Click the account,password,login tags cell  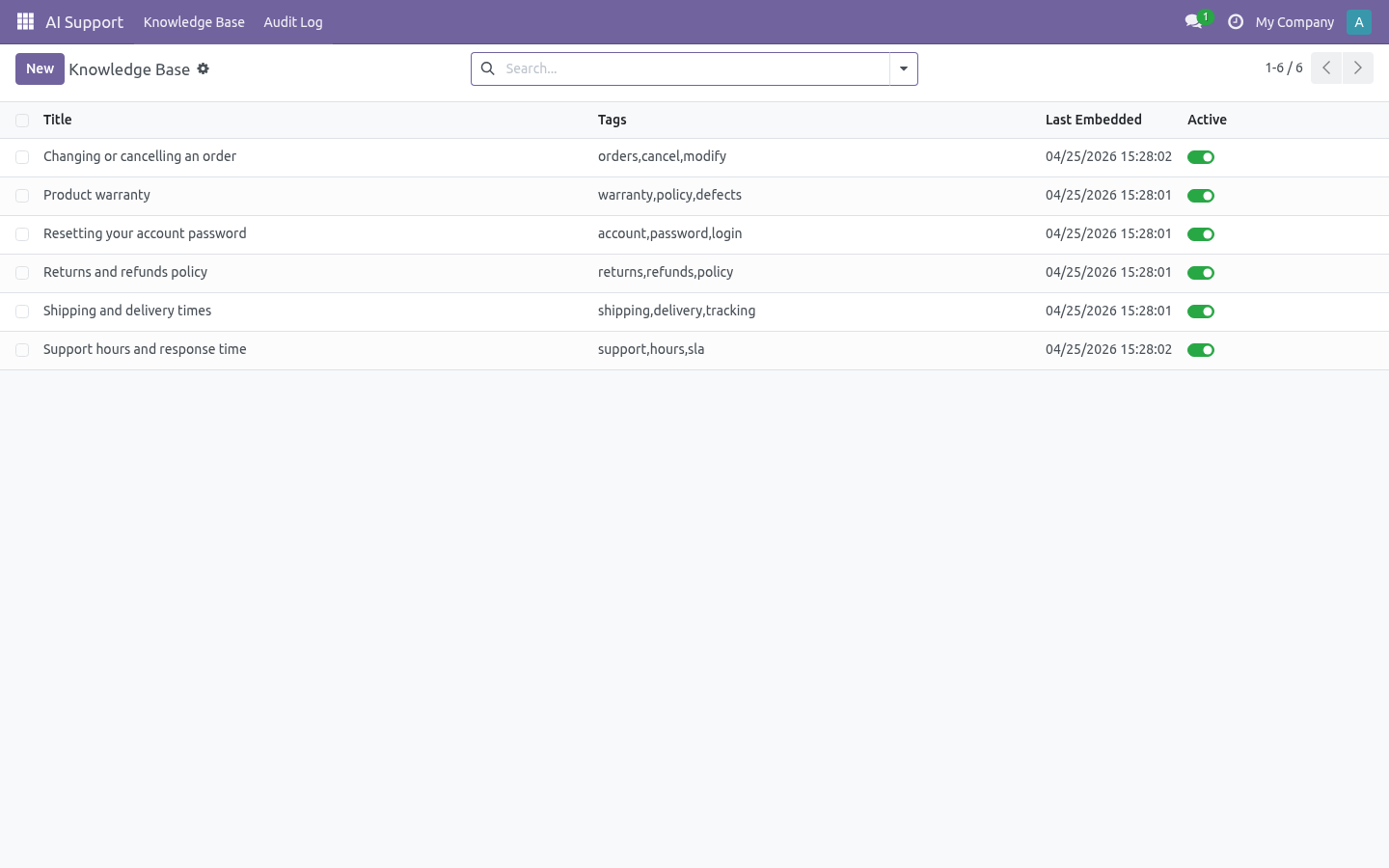[669, 233]
